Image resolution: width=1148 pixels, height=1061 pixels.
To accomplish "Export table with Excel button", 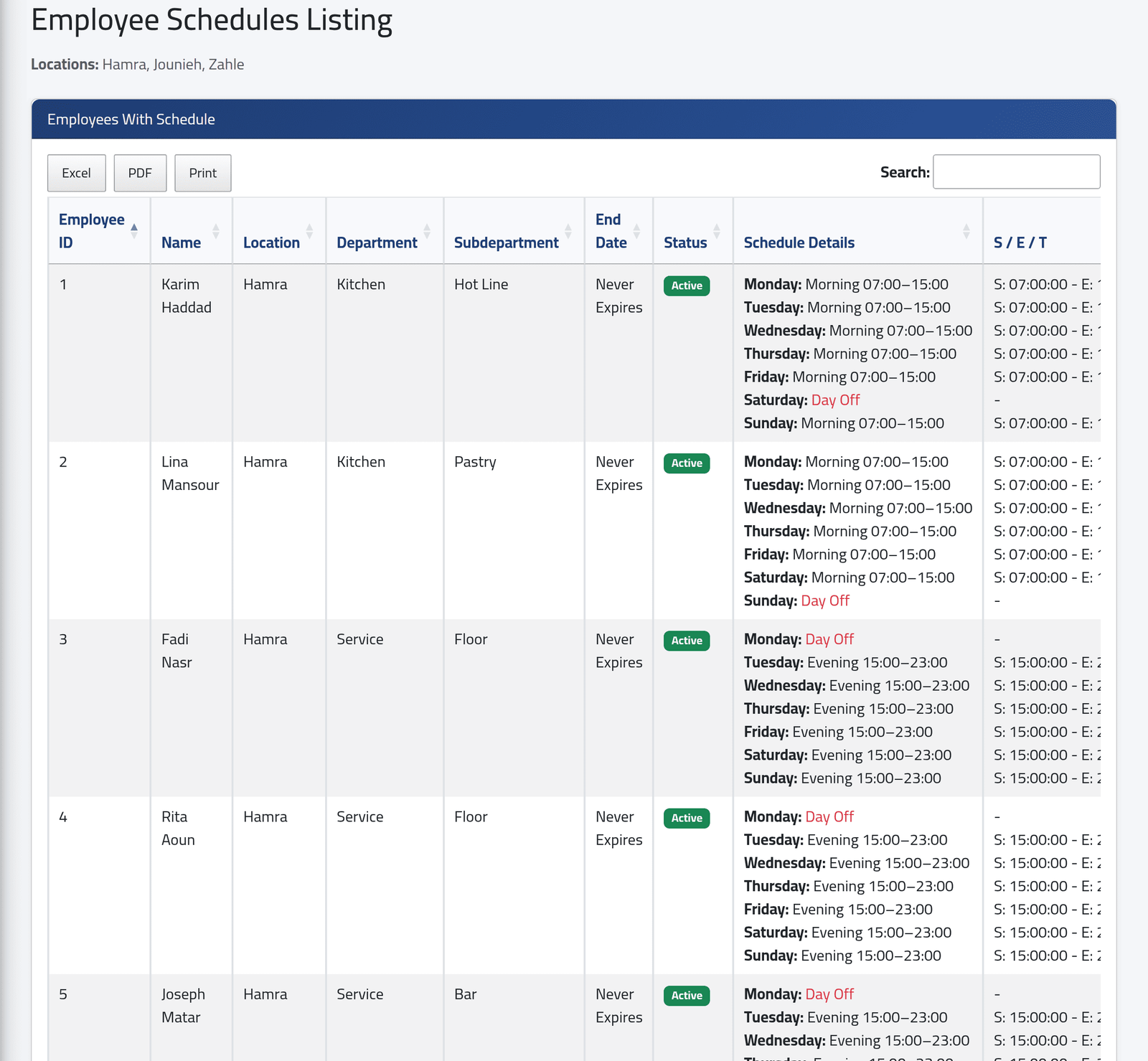I will pos(77,173).
